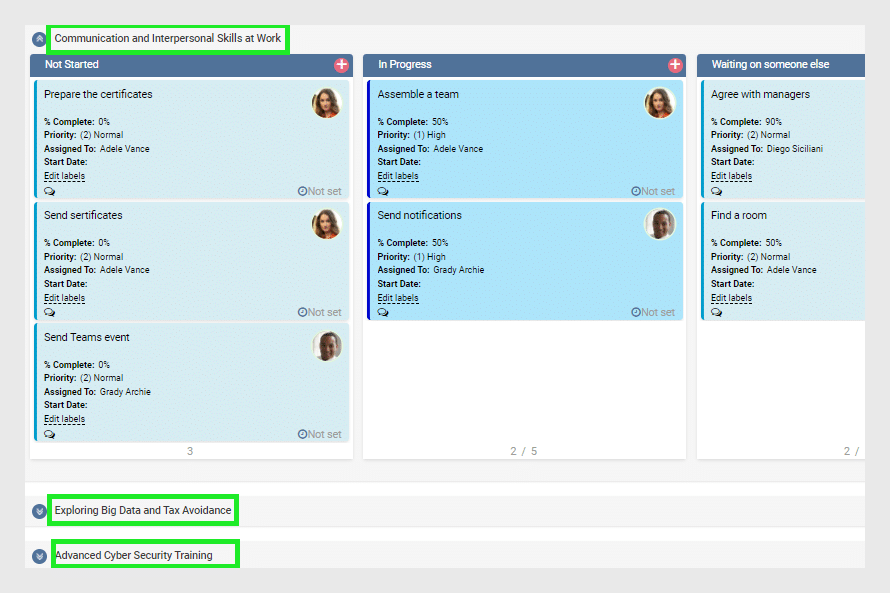Open the Send notifications task title

pos(419,215)
